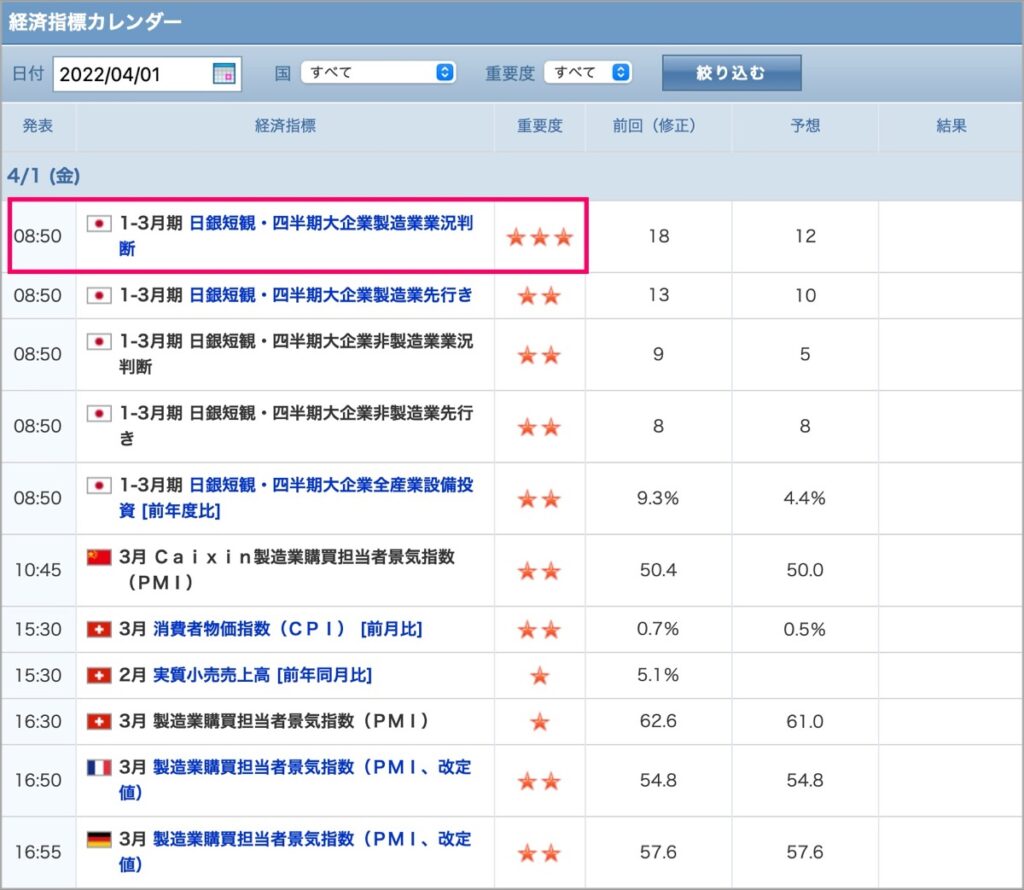Viewport: 1024px width, 890px height.
Task: Open the 日銀短観・四半期大企業全産業設備投資 link
Action: (x=296, y=498)
